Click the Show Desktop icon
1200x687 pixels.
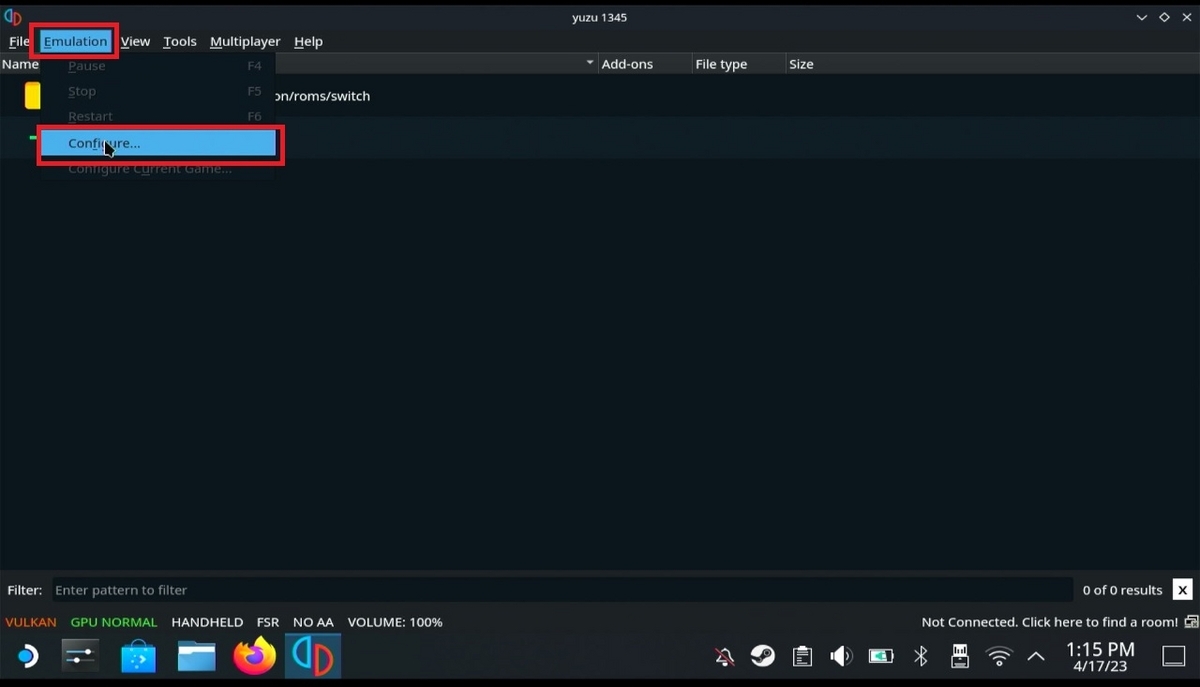pyautogui.click(x=1174, y=657)
